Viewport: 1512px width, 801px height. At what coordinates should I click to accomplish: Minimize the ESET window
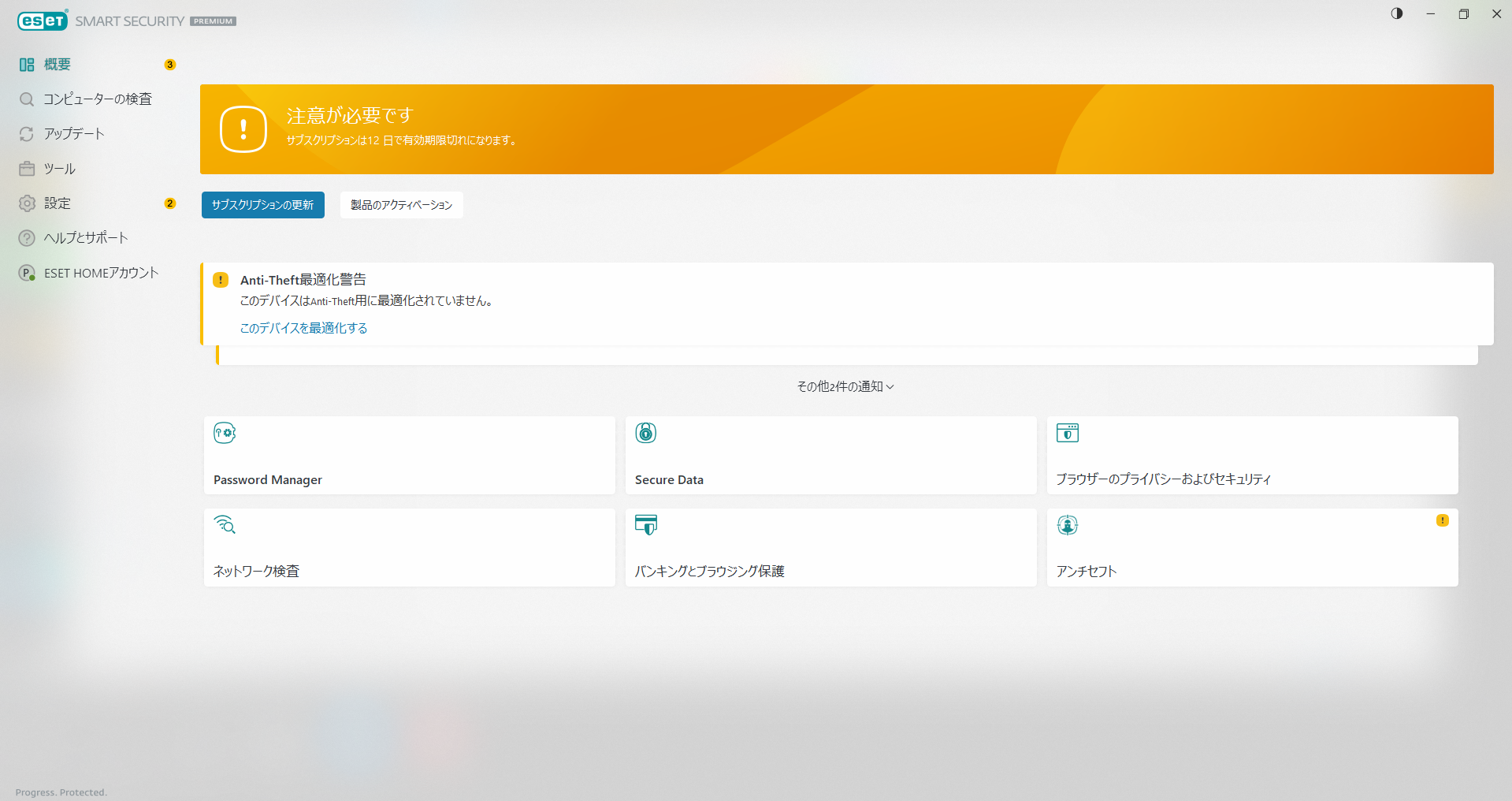coord(1431,13)
